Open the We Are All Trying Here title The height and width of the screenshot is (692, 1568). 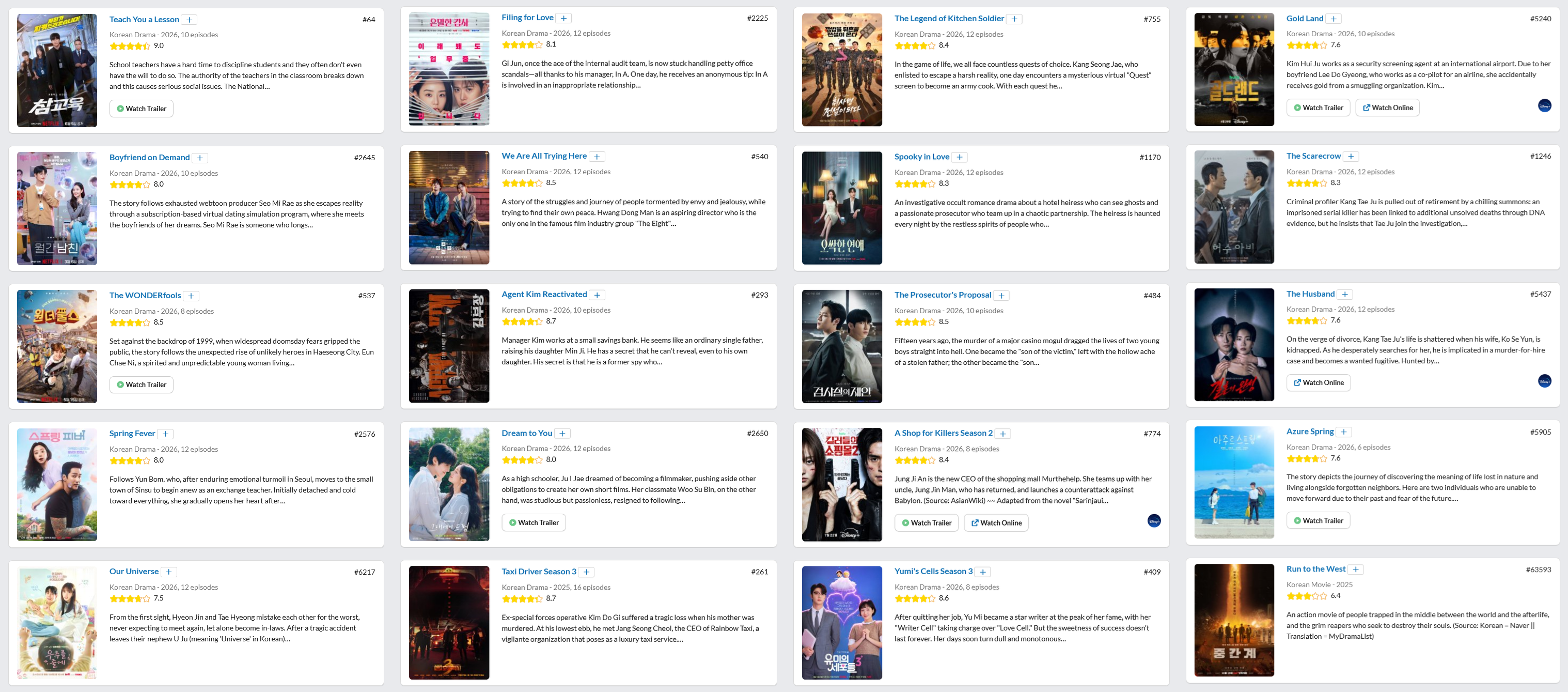click(544, 157)
